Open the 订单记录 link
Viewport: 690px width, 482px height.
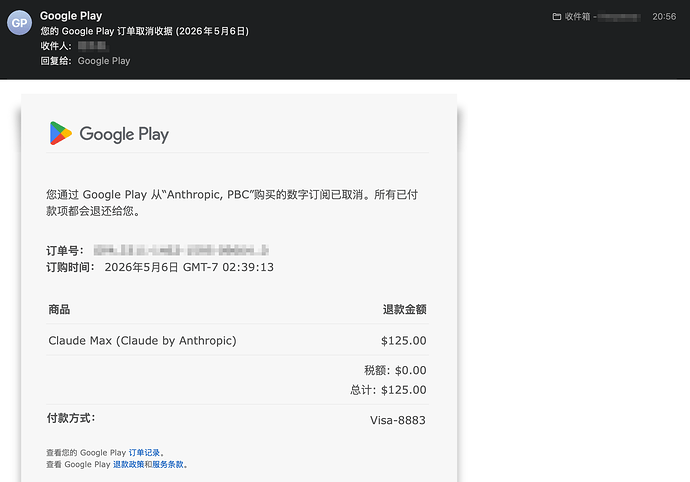click(144, 453)
